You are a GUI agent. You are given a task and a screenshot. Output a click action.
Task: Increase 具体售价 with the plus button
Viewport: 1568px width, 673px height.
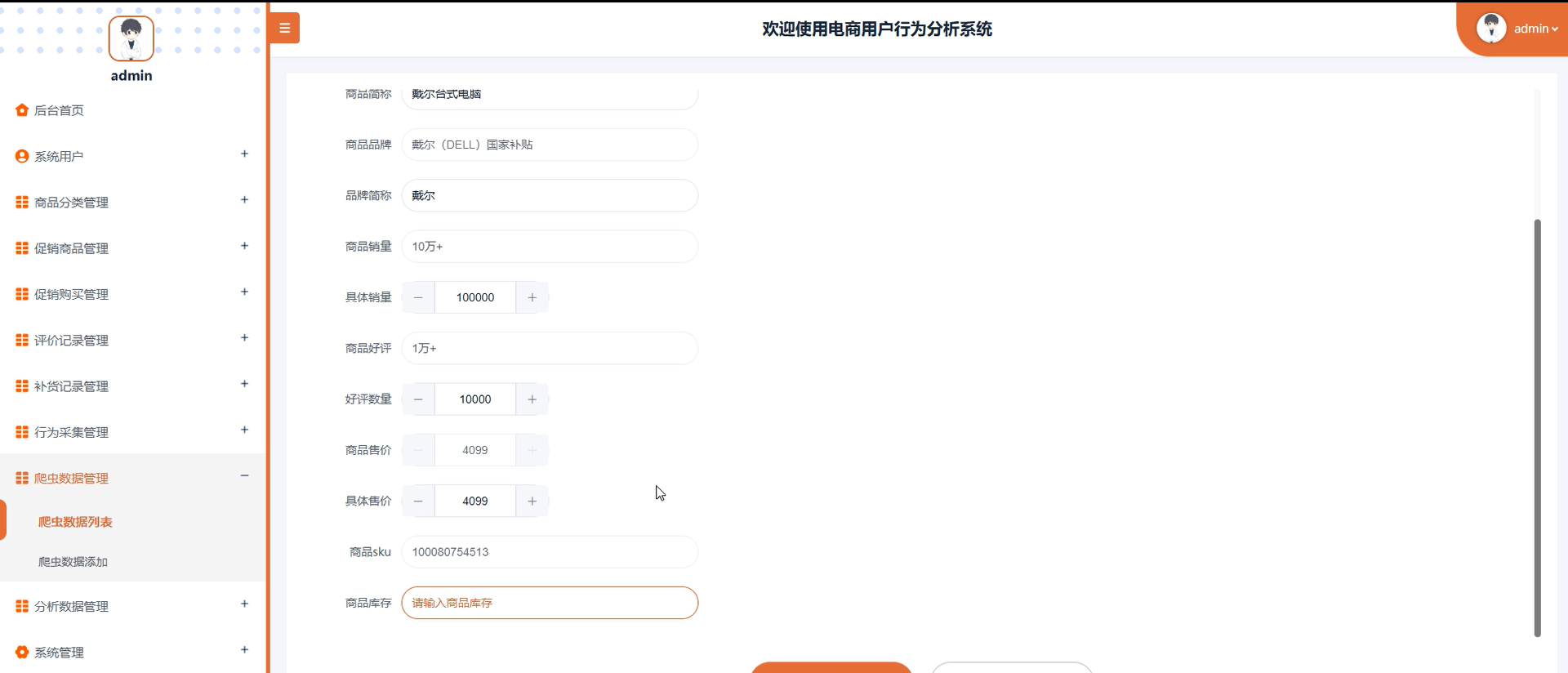coord(532,501)
